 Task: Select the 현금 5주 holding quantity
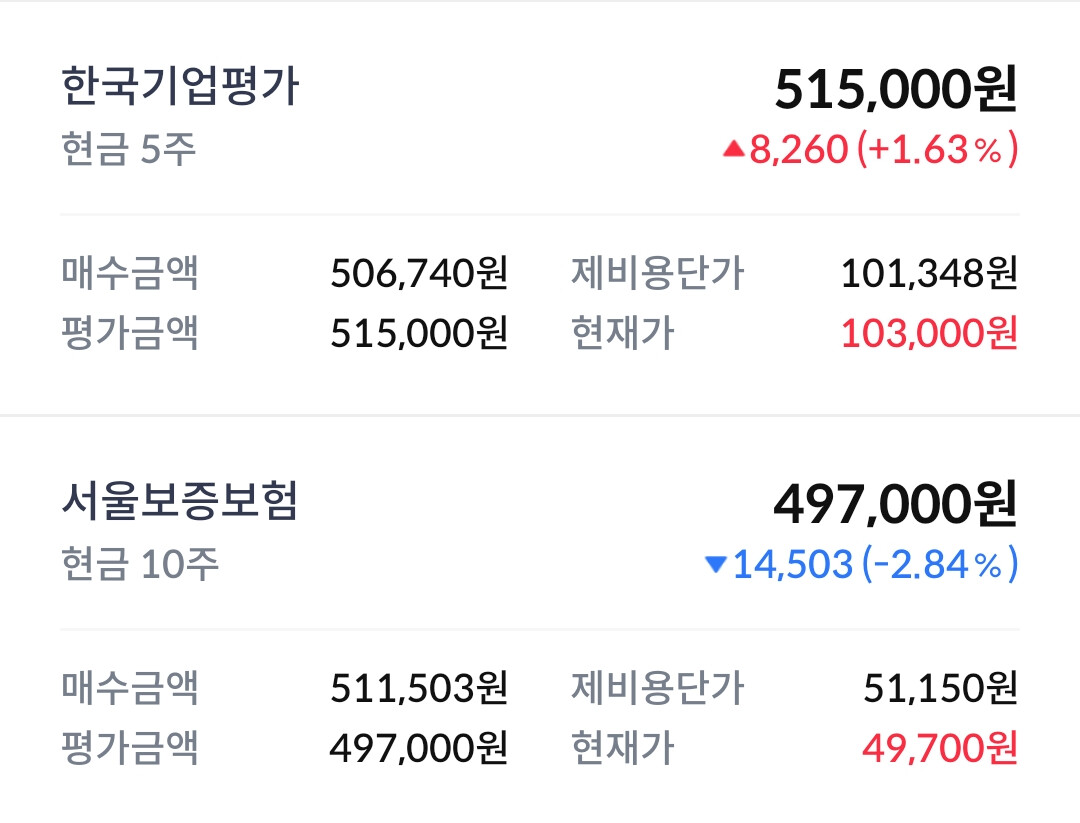coord(129,150)
